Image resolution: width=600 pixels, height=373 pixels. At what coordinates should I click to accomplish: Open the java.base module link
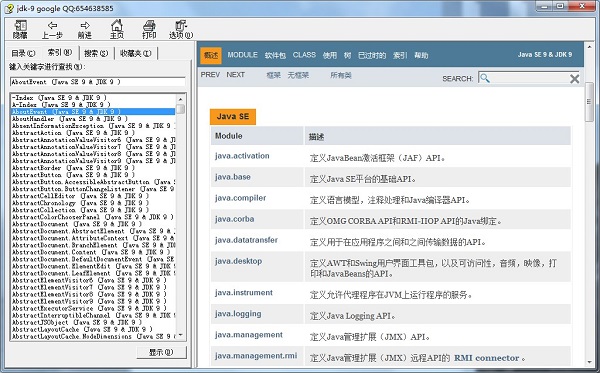point(233,177)
